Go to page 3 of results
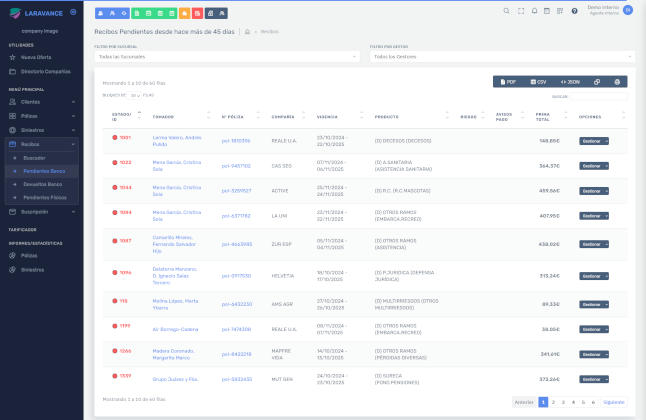Screen dimensions: 646x420 pyautogui.click(x=563, y=401)
